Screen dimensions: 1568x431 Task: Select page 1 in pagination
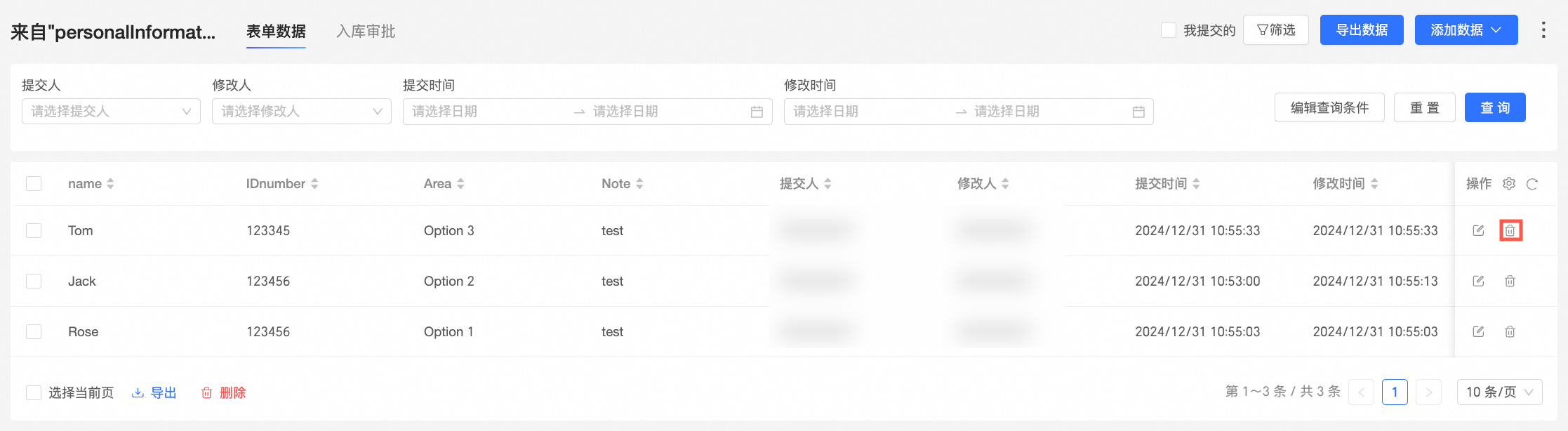pyautogui.click(x=1395, y=392)
